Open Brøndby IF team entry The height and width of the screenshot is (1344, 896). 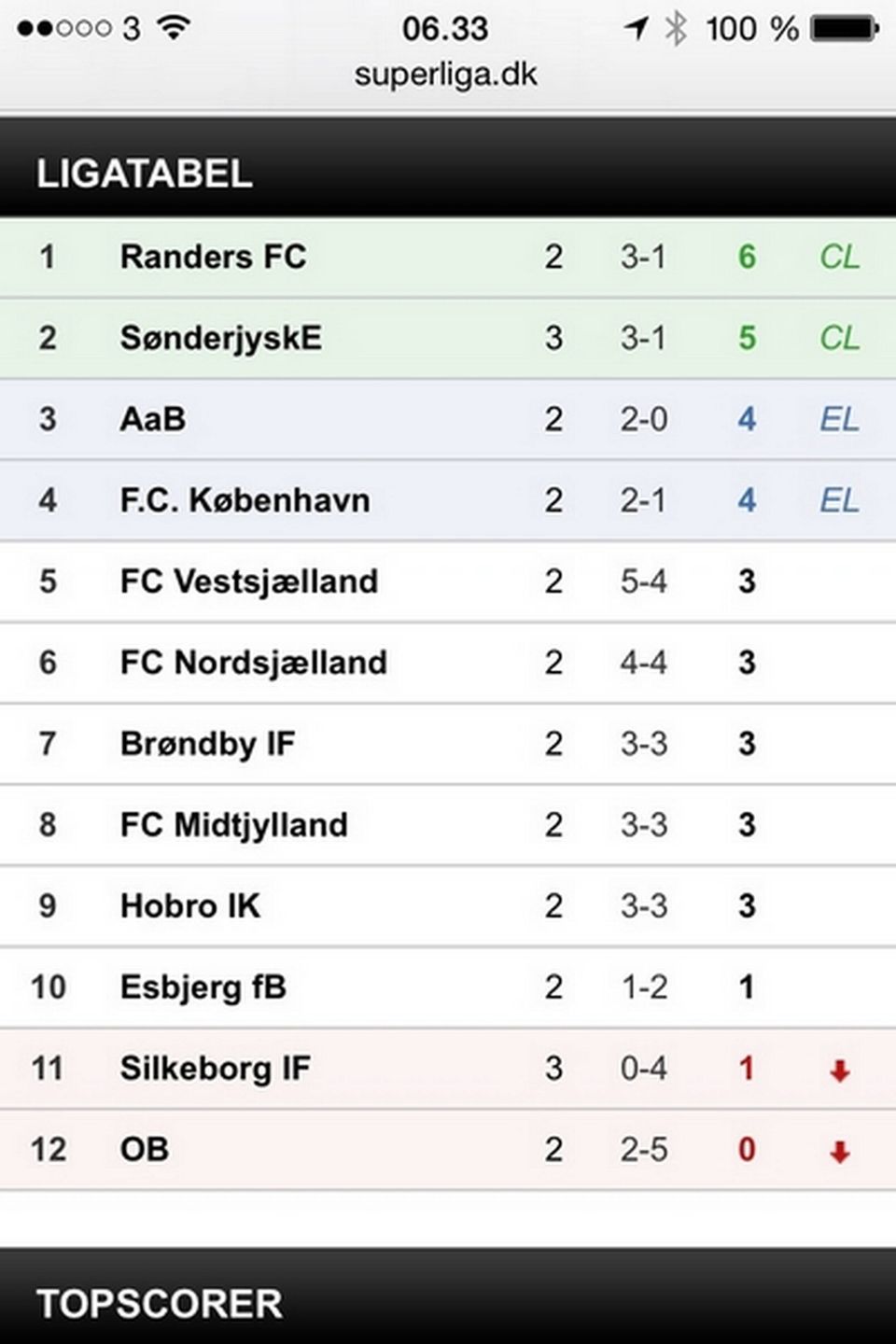(x=448, y=745)
